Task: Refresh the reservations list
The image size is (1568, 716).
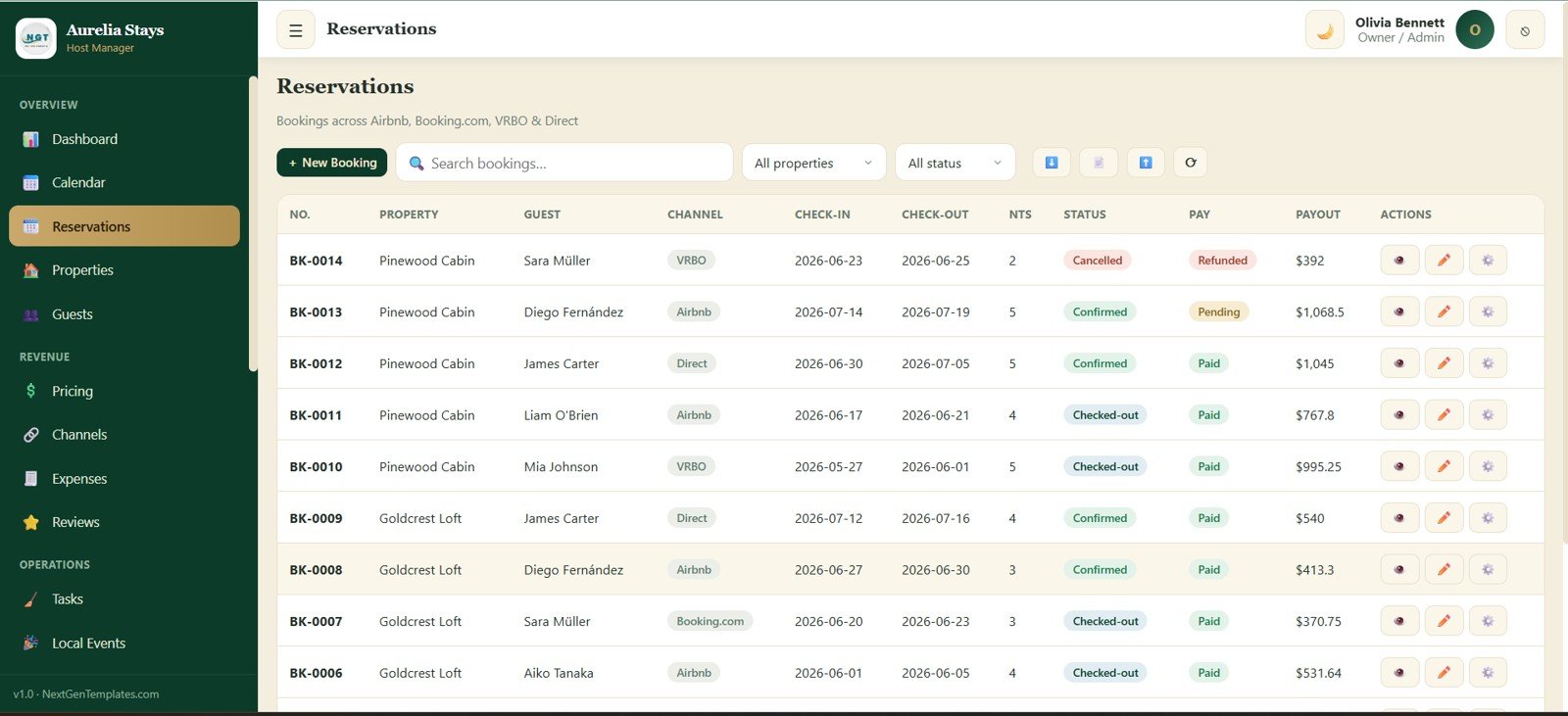Action: 1191,163
